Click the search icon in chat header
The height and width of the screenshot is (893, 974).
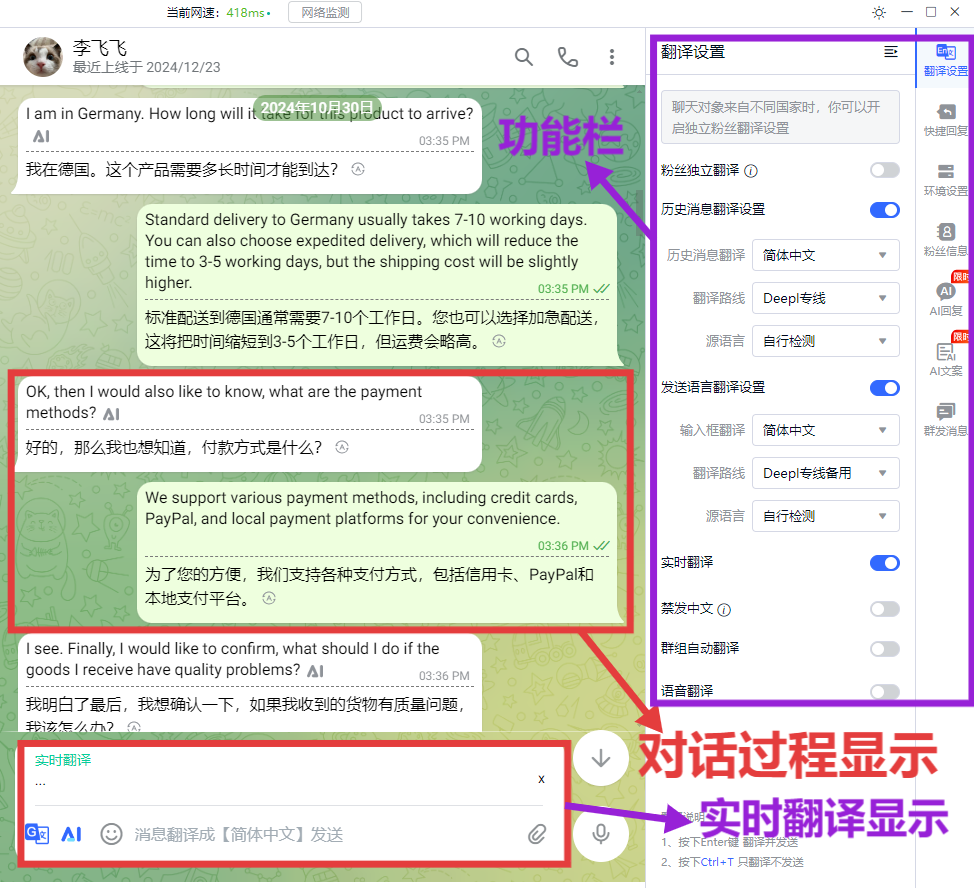pos(524,58)
